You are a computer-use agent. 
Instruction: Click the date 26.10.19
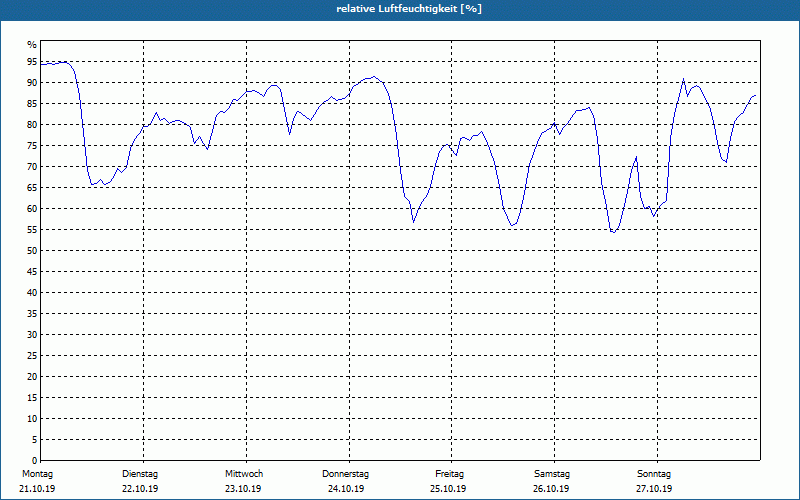point(551,489)
